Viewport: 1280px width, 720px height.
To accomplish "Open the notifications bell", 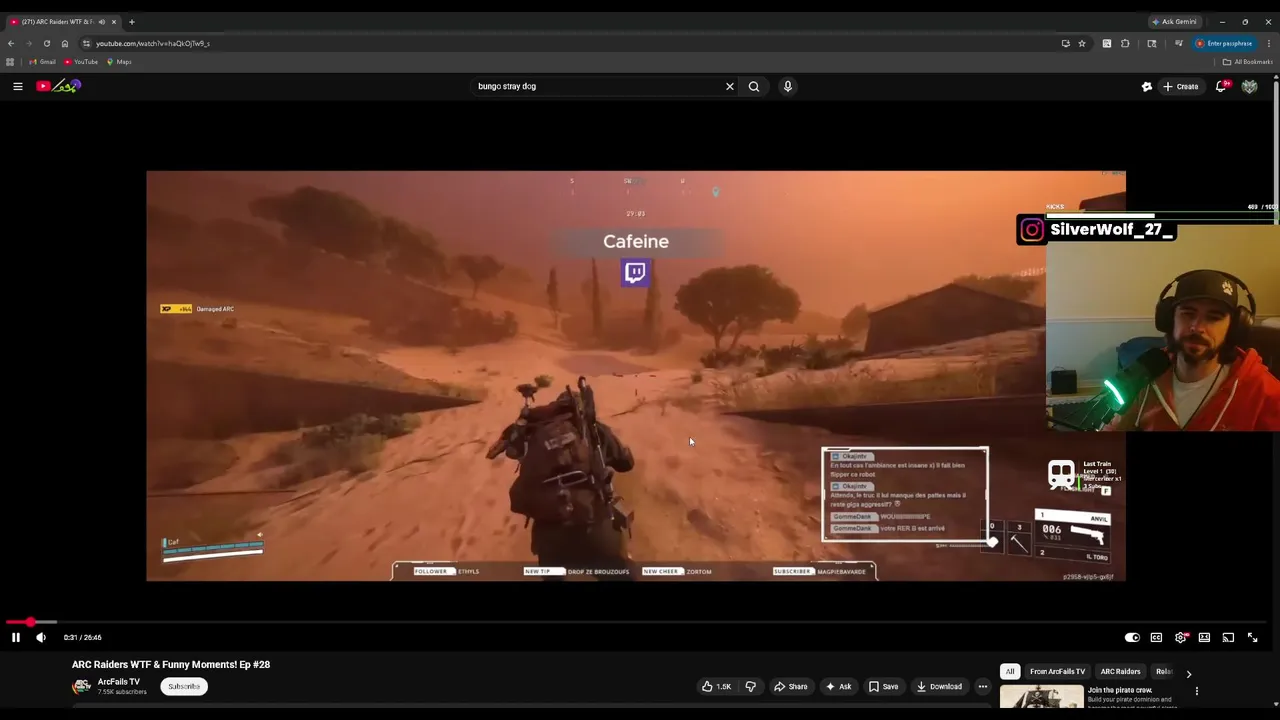I will [x=1221, y=87].
